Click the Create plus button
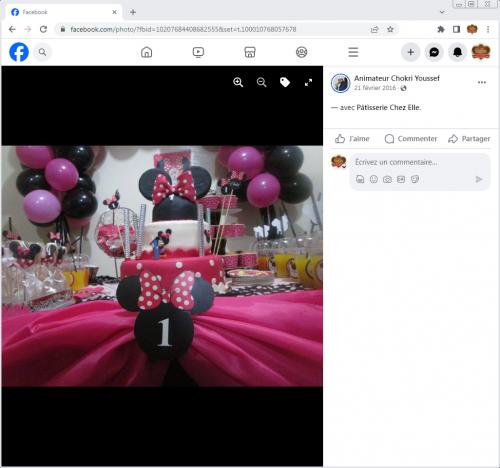The width and height of the screenshot is (500, 468). (411, 52)
